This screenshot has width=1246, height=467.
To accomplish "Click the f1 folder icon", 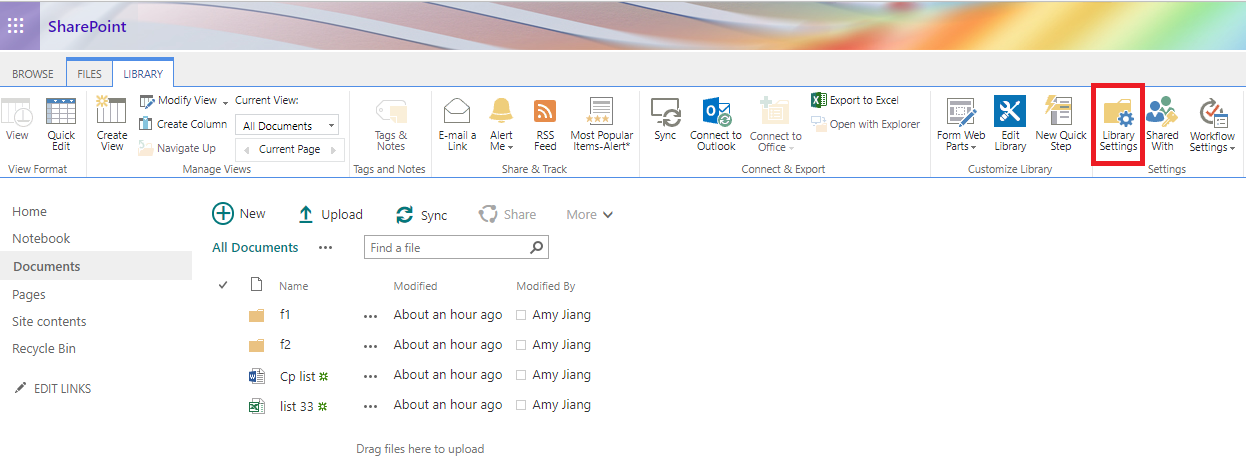I will click(257, 315).
